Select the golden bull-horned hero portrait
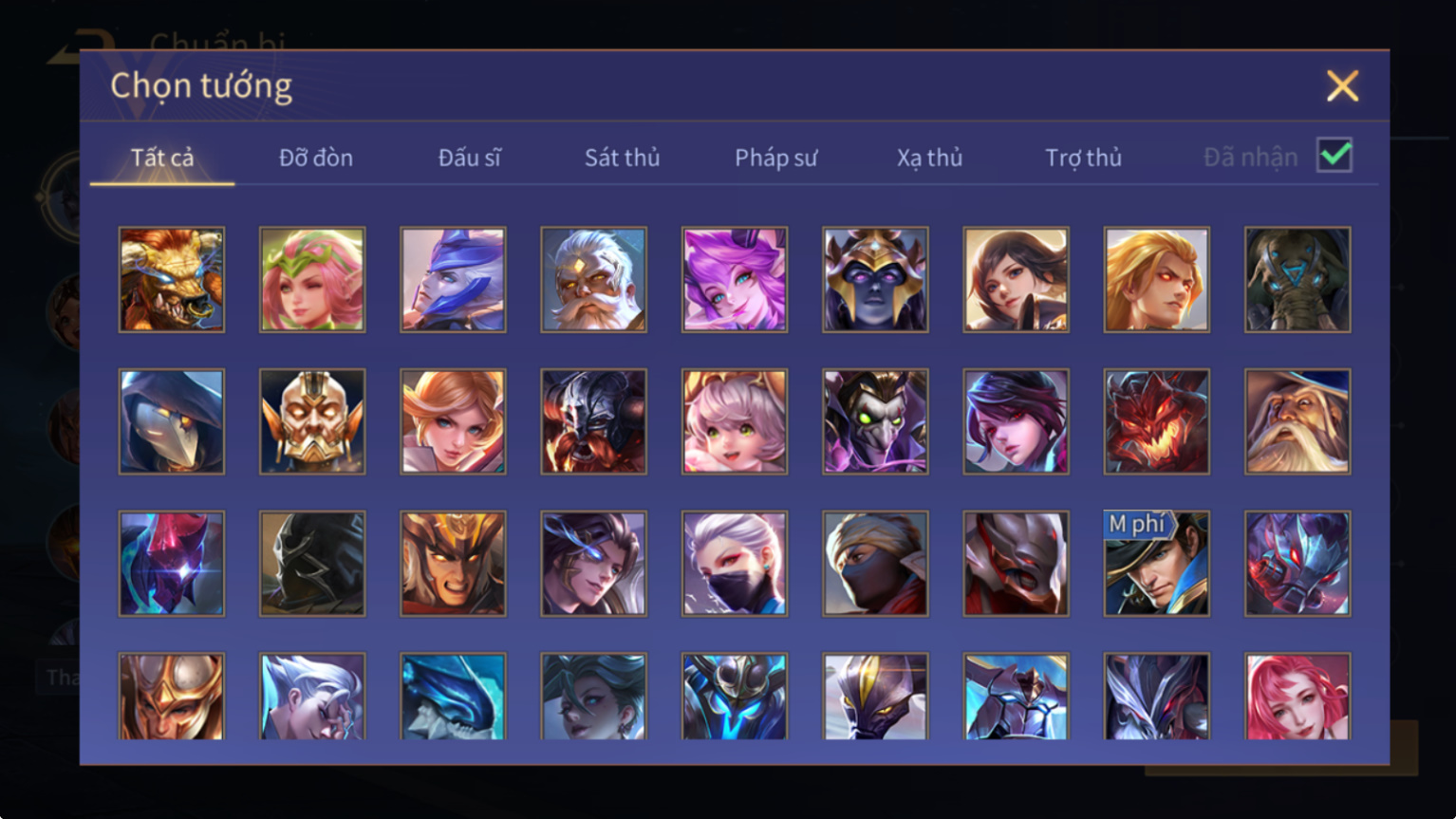 (x=172, y=279)
